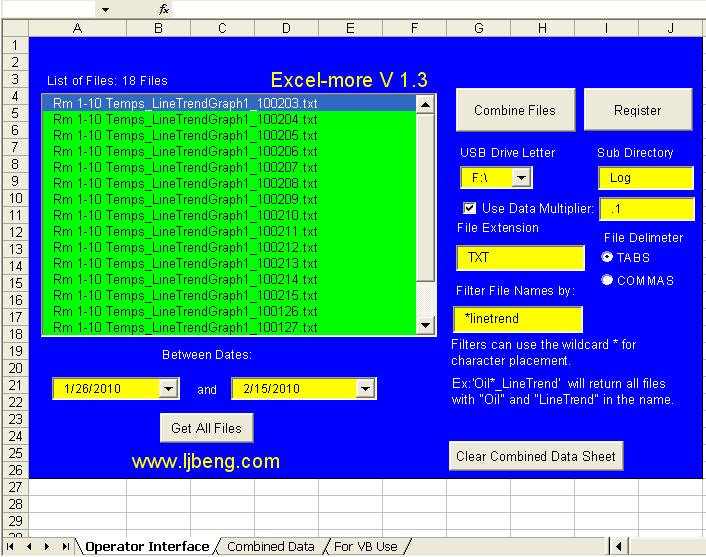Click the File Extension TXT field
Screen dimensions: 706x557
point(520,258)
